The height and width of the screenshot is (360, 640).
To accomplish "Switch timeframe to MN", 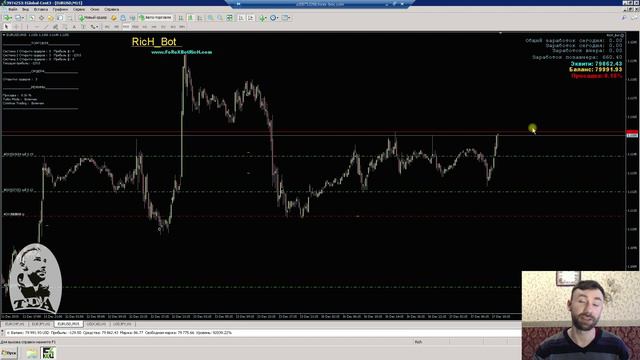I will (x=182, y=27).
